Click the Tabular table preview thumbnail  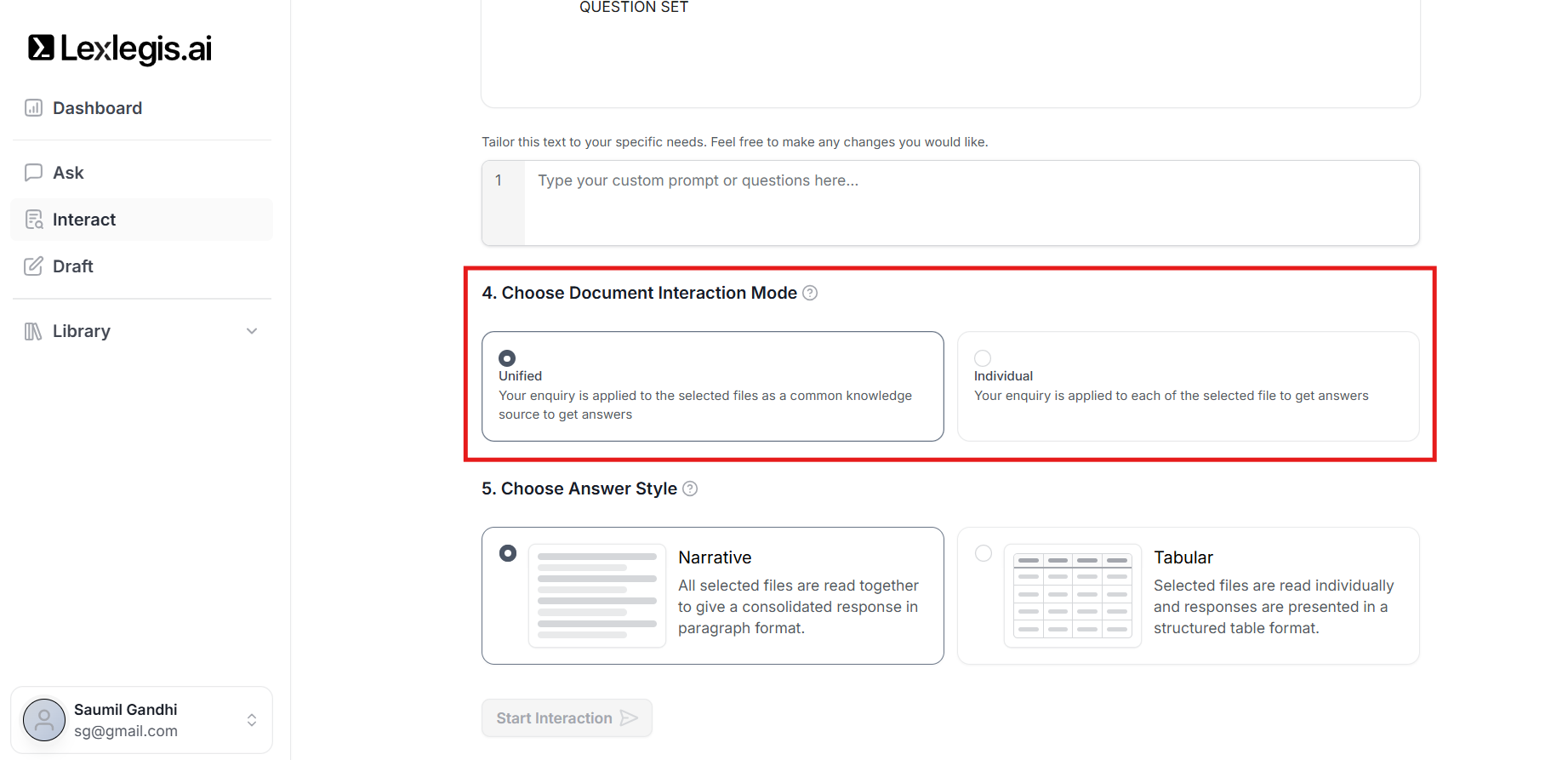1072,596
